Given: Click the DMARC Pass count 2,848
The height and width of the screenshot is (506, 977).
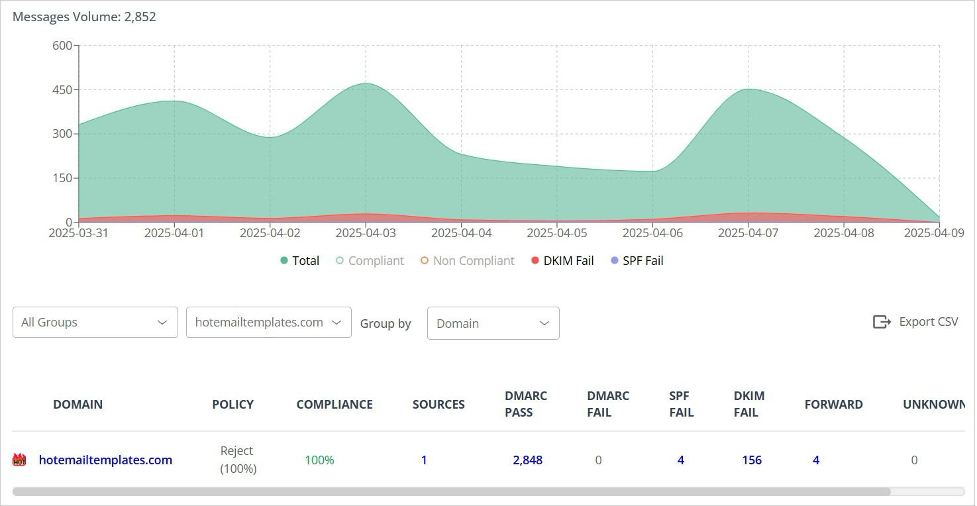Looking at the screenshot, I should tap(527, 460).
